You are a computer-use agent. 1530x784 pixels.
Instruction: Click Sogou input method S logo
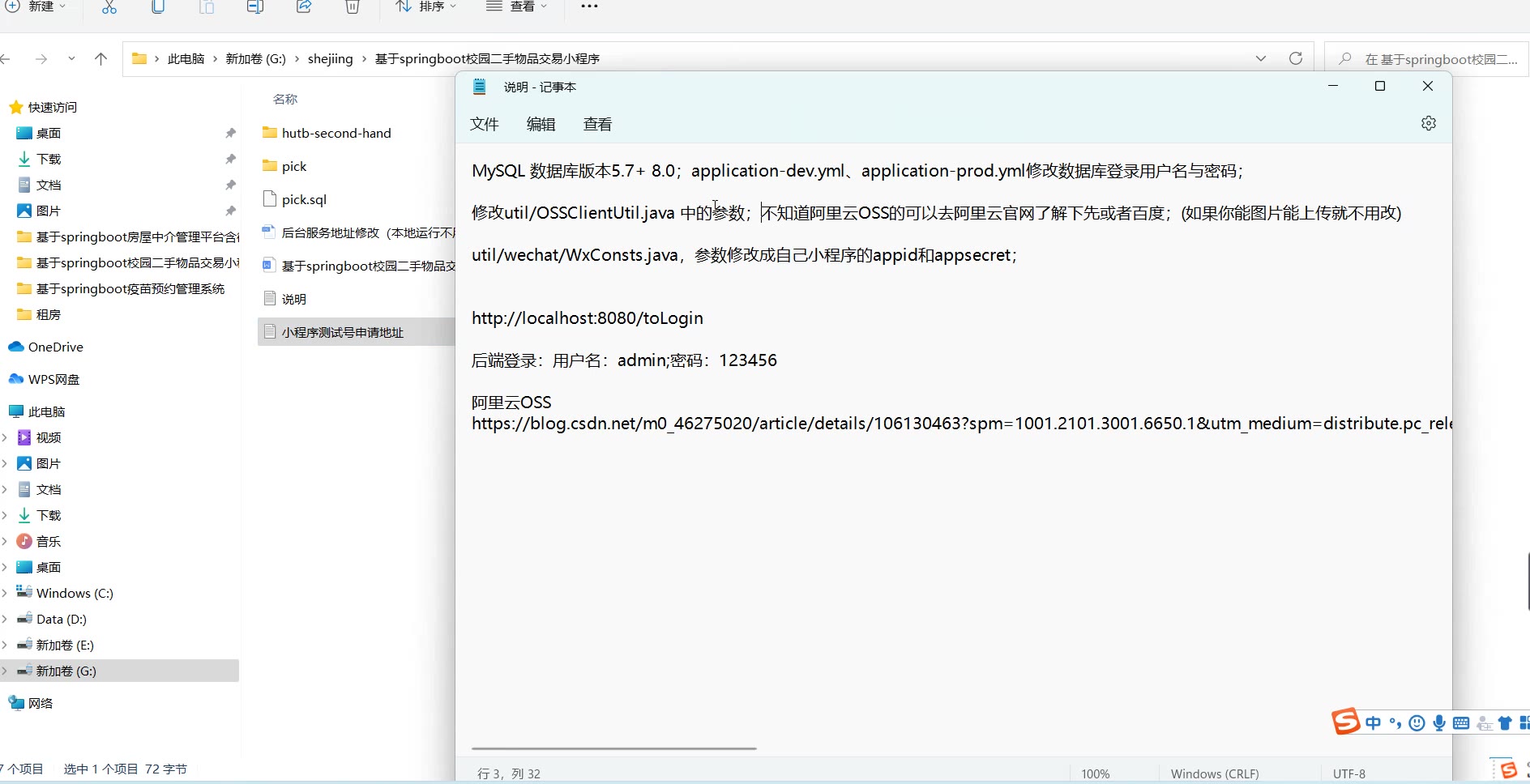click(x=1345, y=721)
